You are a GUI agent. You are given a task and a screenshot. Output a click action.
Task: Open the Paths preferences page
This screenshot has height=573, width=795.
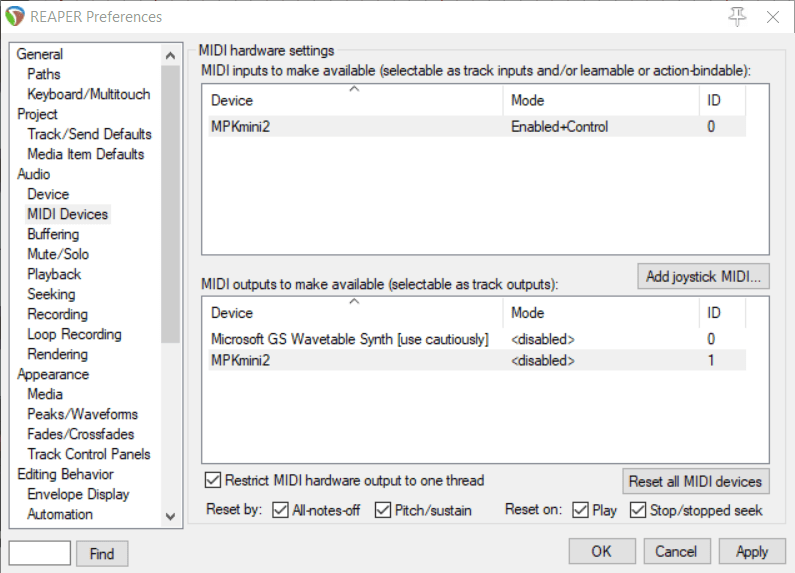pyautogui.click(x=44, y=74)
